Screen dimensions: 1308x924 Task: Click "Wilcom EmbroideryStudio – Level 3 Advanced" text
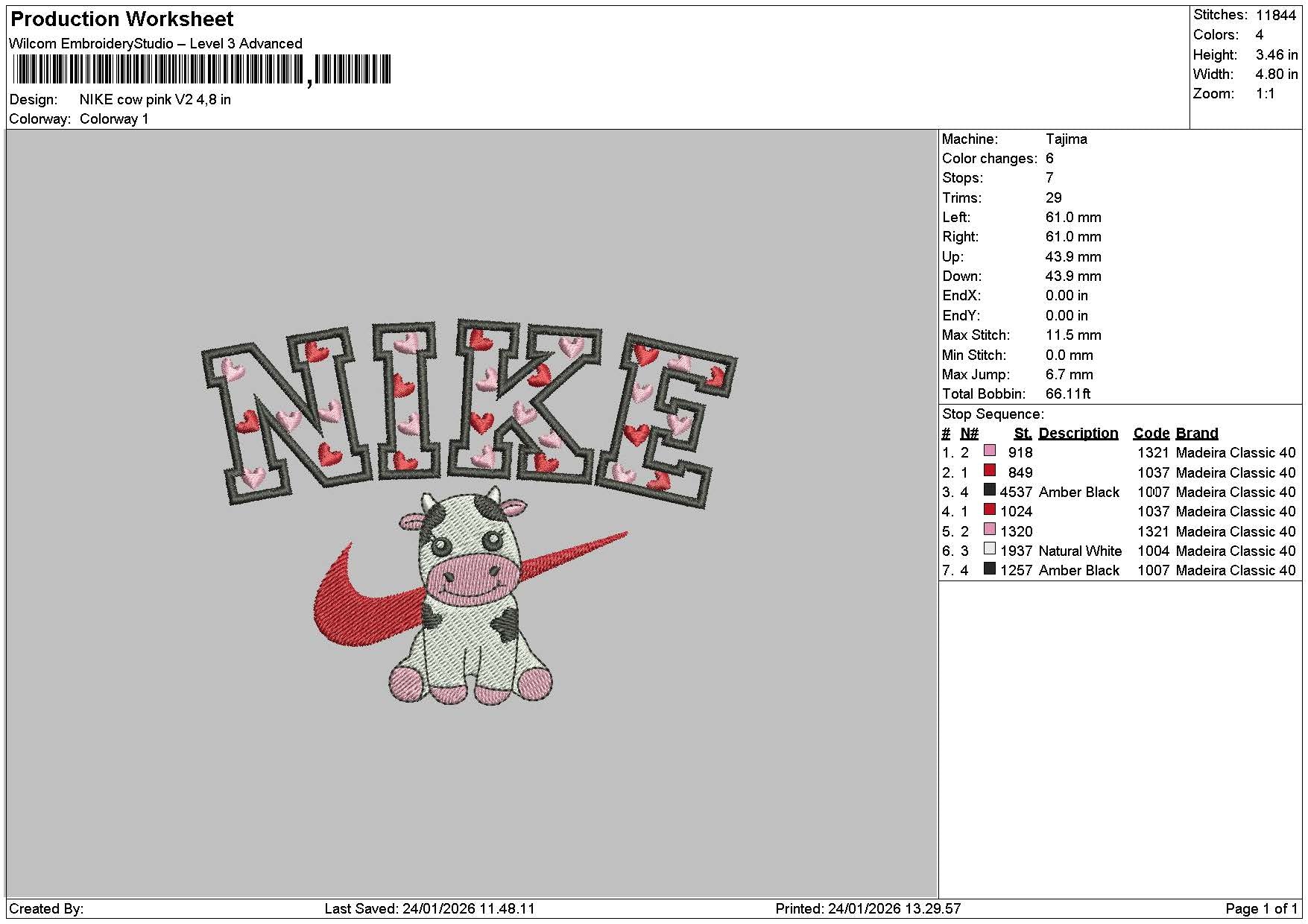point(156,43)
